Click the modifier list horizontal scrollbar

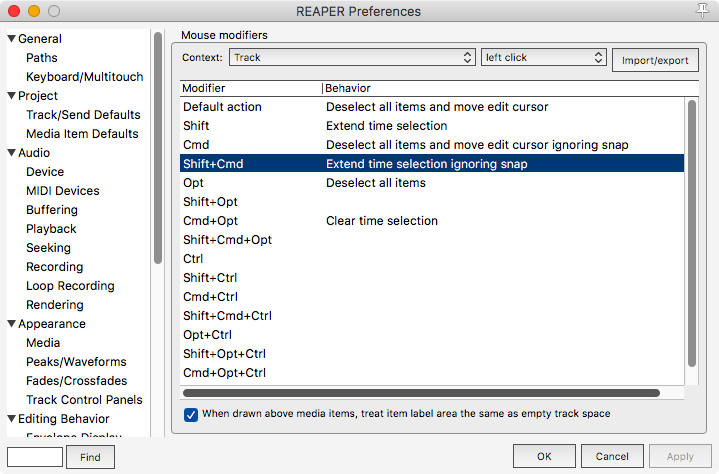pos(421,393)
